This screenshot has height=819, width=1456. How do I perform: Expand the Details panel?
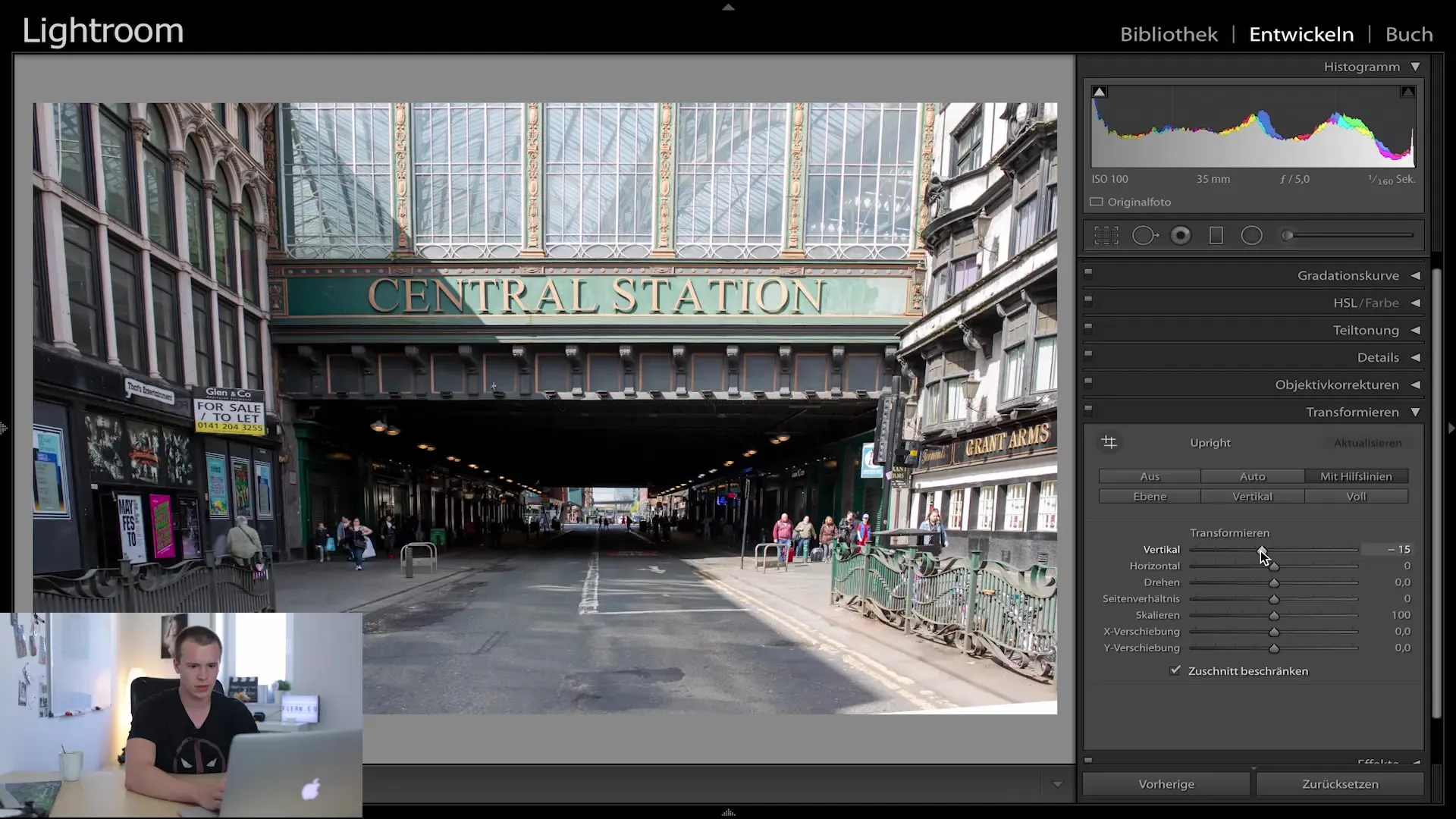pos(1415,357)
